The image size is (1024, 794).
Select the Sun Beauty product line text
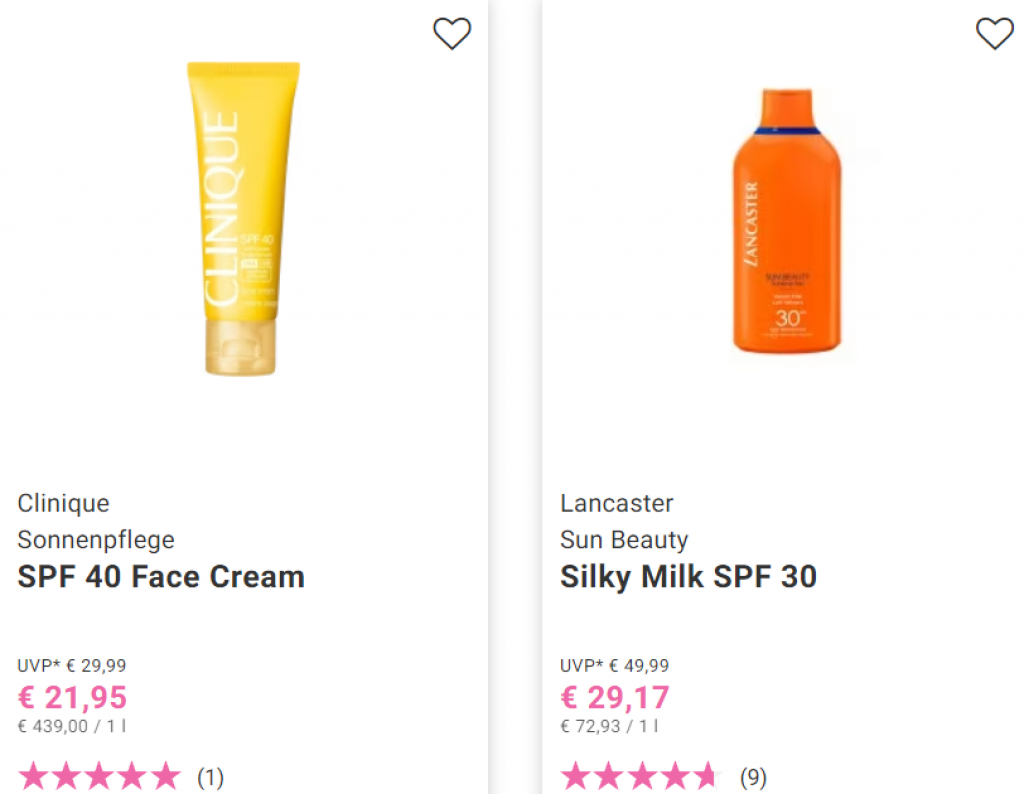click(624, 540)
